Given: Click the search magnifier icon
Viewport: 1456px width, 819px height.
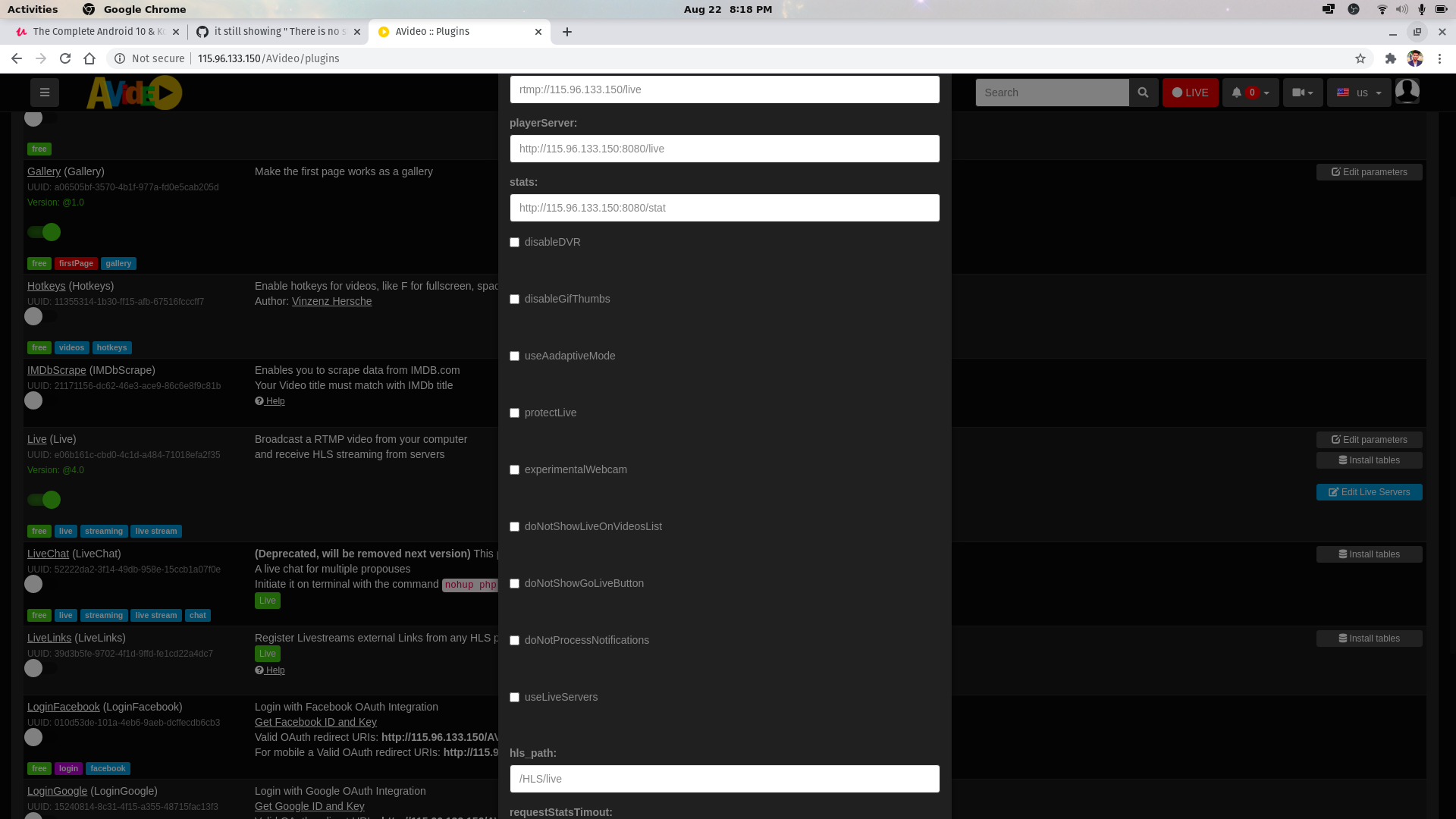Looking at the screenshot, I should coord(1143,92).
